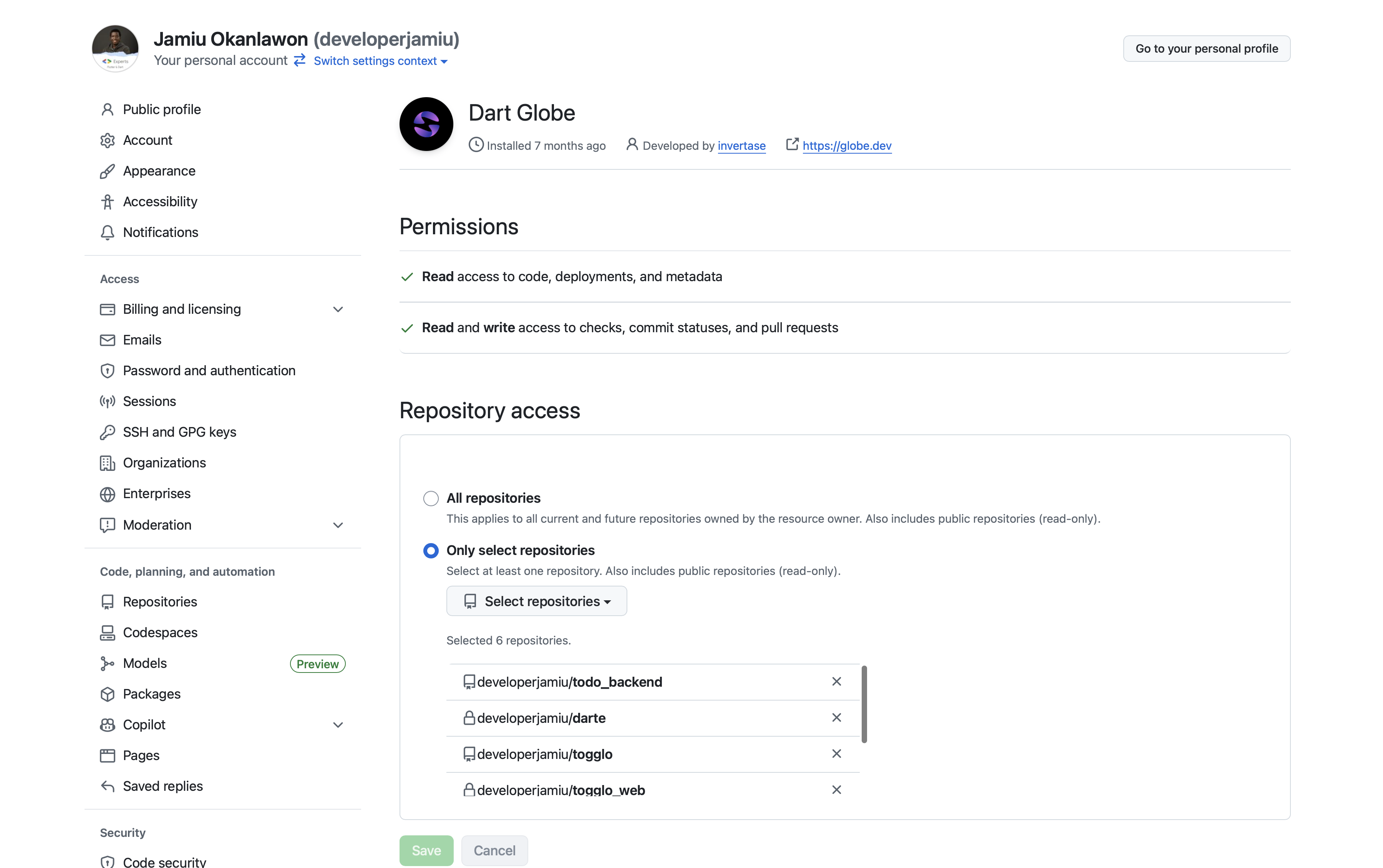The width and height of the screenshot is (1383, 868).
Task: Open the invertase developer link
Action: [x=741, y=146]
